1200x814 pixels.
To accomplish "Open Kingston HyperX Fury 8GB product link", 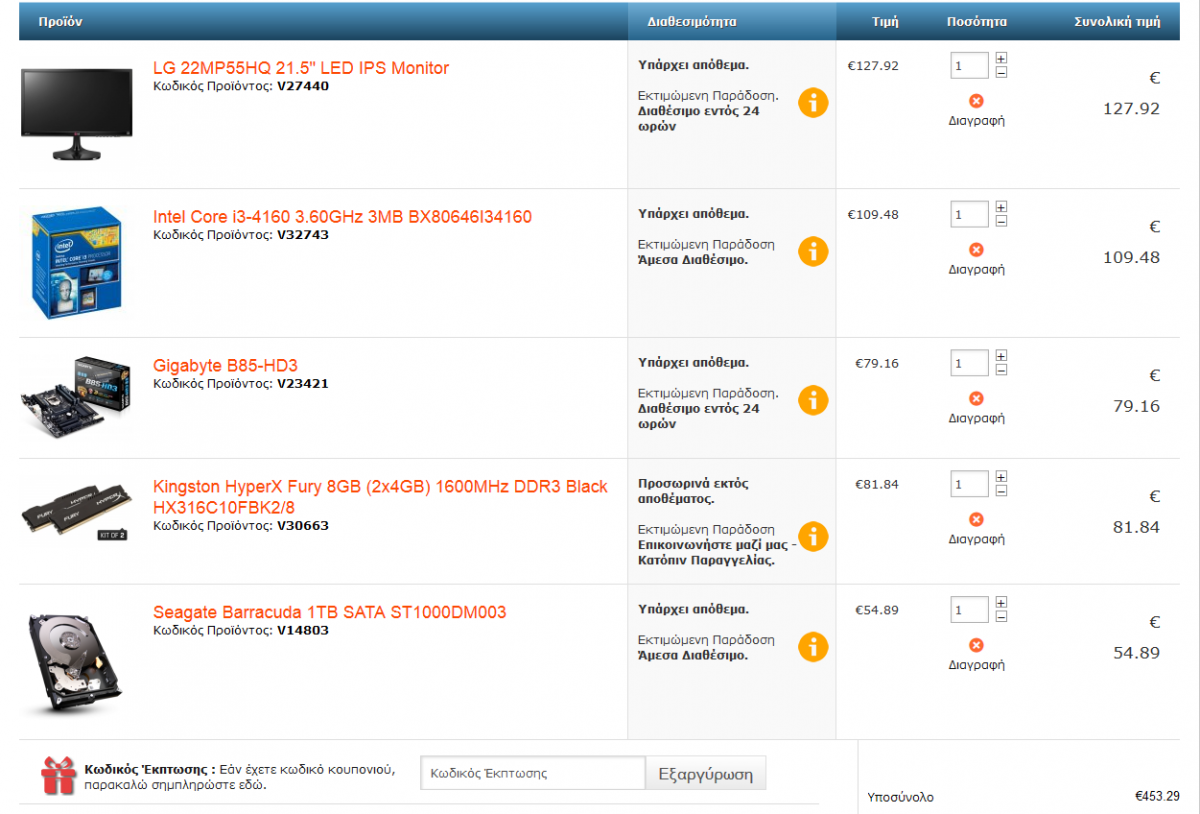I will [x=380, y=497].
